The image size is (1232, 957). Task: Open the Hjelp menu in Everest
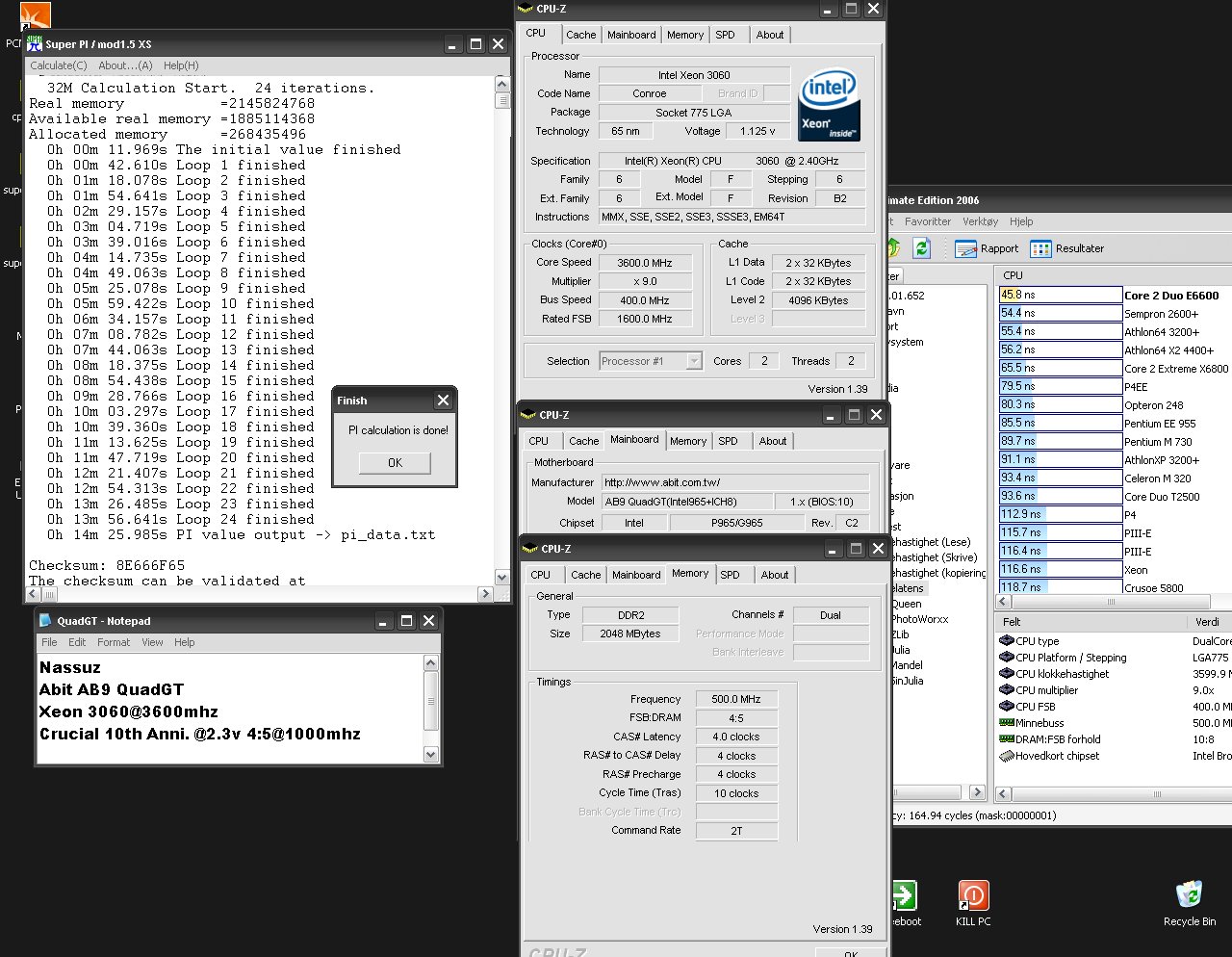pos(1021,221)
